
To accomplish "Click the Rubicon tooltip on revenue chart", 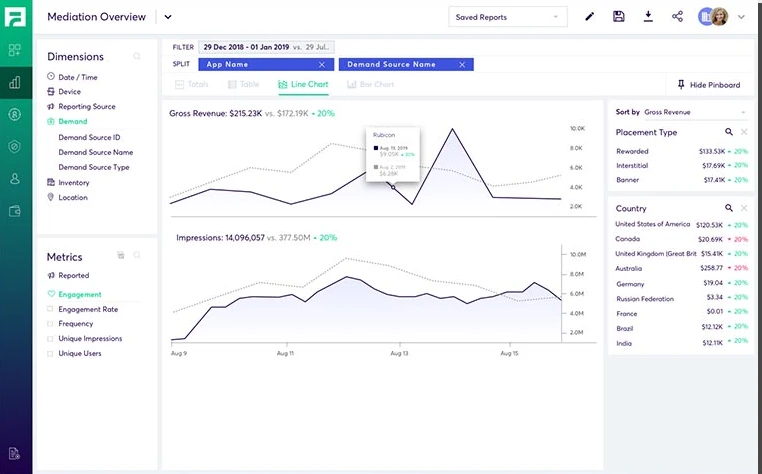I will [393, 154].
